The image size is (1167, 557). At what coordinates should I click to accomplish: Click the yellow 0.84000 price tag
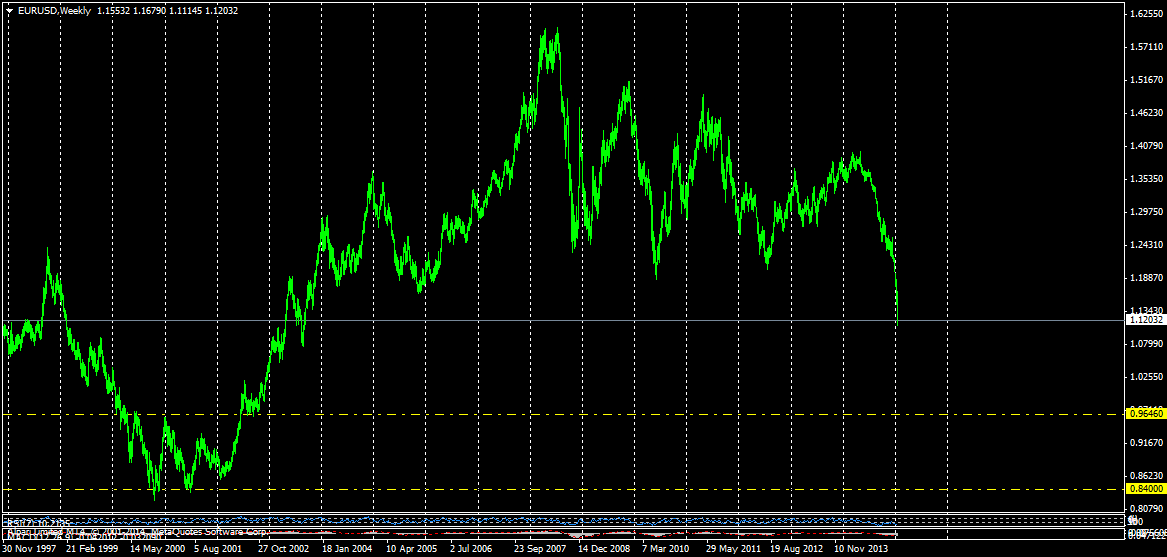[x=1145, y=488]
